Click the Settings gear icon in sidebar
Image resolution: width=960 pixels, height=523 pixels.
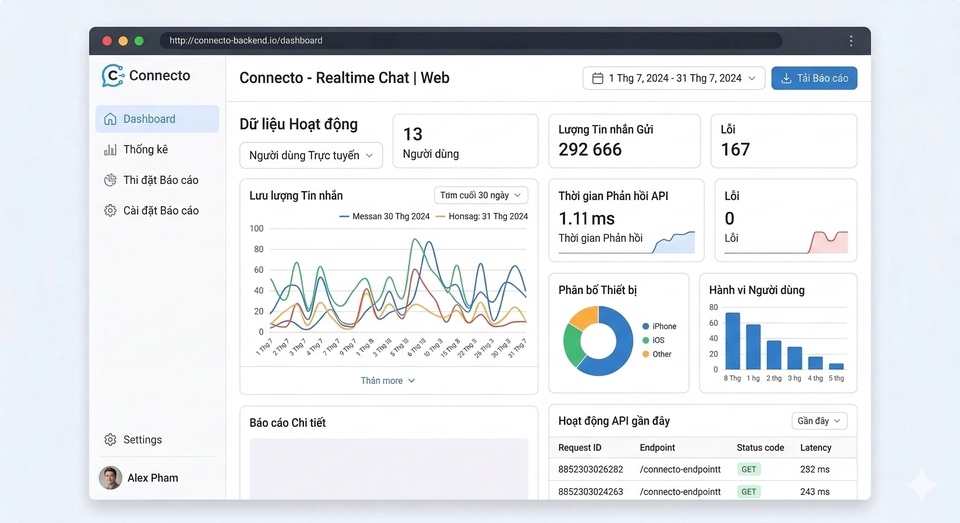pos(110,440)
